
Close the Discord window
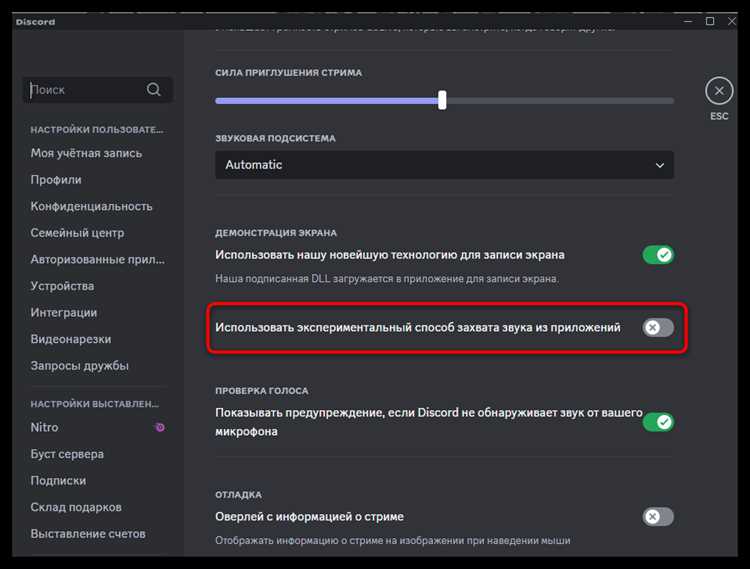pos(731,22)
